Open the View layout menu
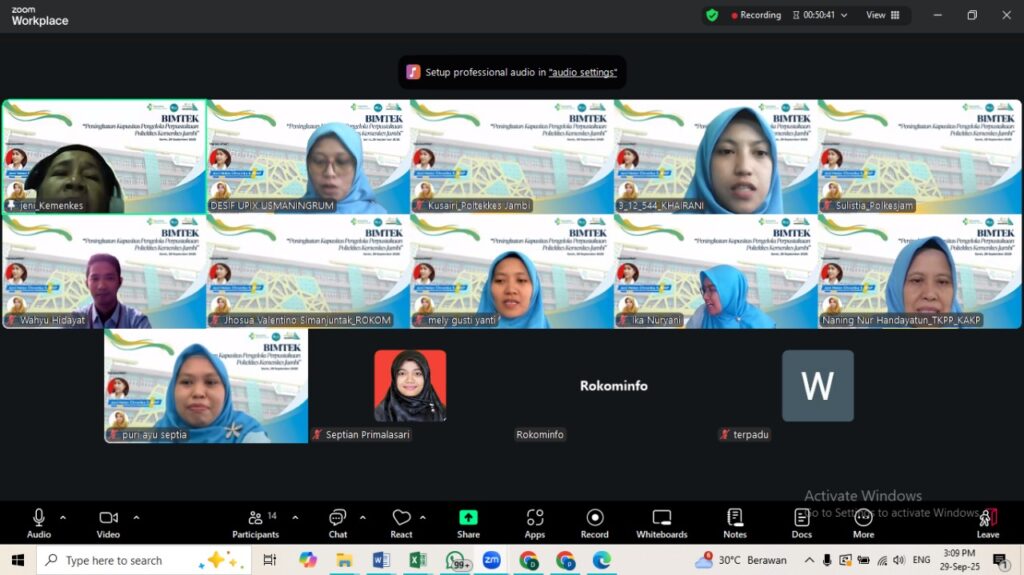This screenshot has height=575, width=1024. click(882, 15)
